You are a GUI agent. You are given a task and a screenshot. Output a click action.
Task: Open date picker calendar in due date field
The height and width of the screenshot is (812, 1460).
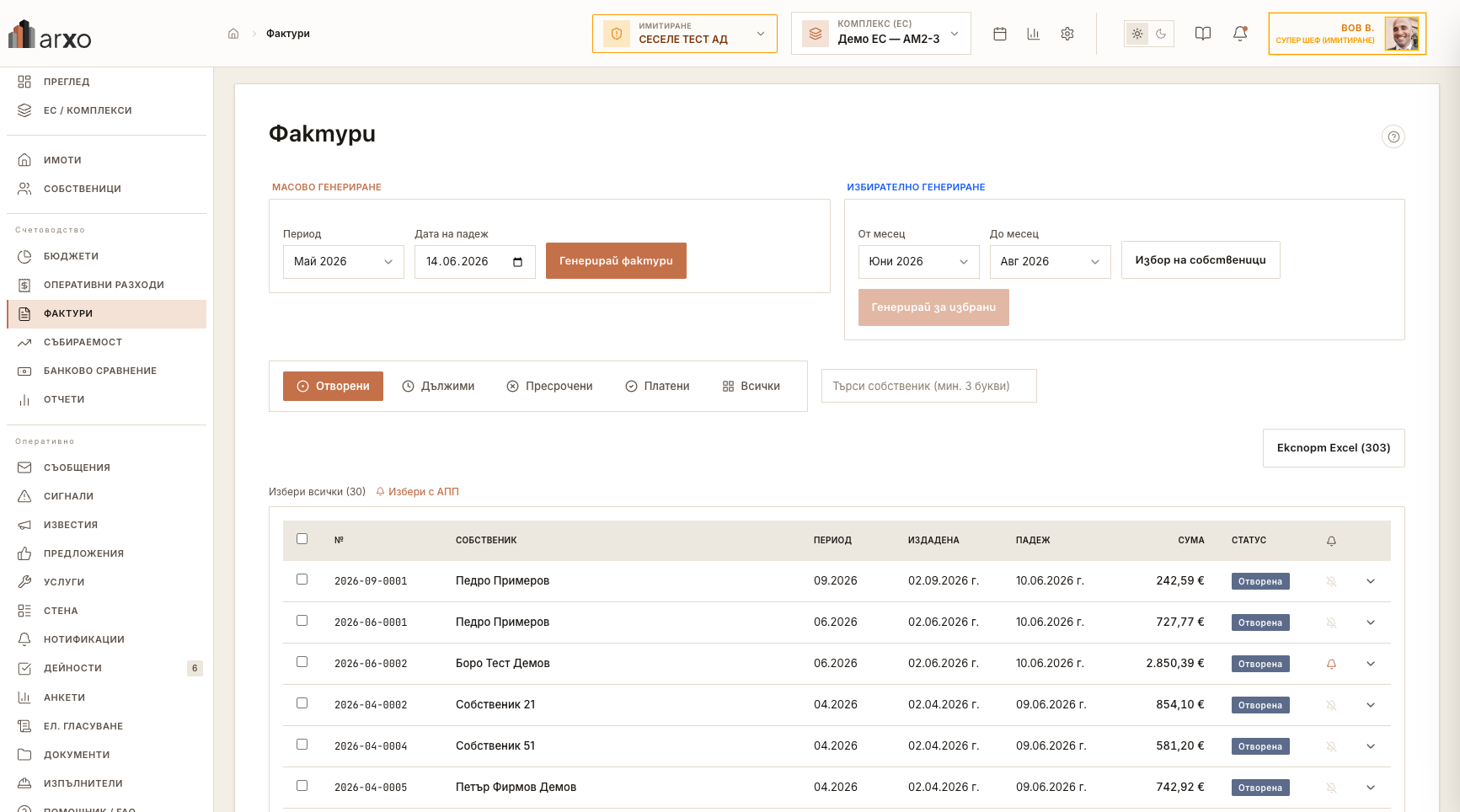click(517, 262)
